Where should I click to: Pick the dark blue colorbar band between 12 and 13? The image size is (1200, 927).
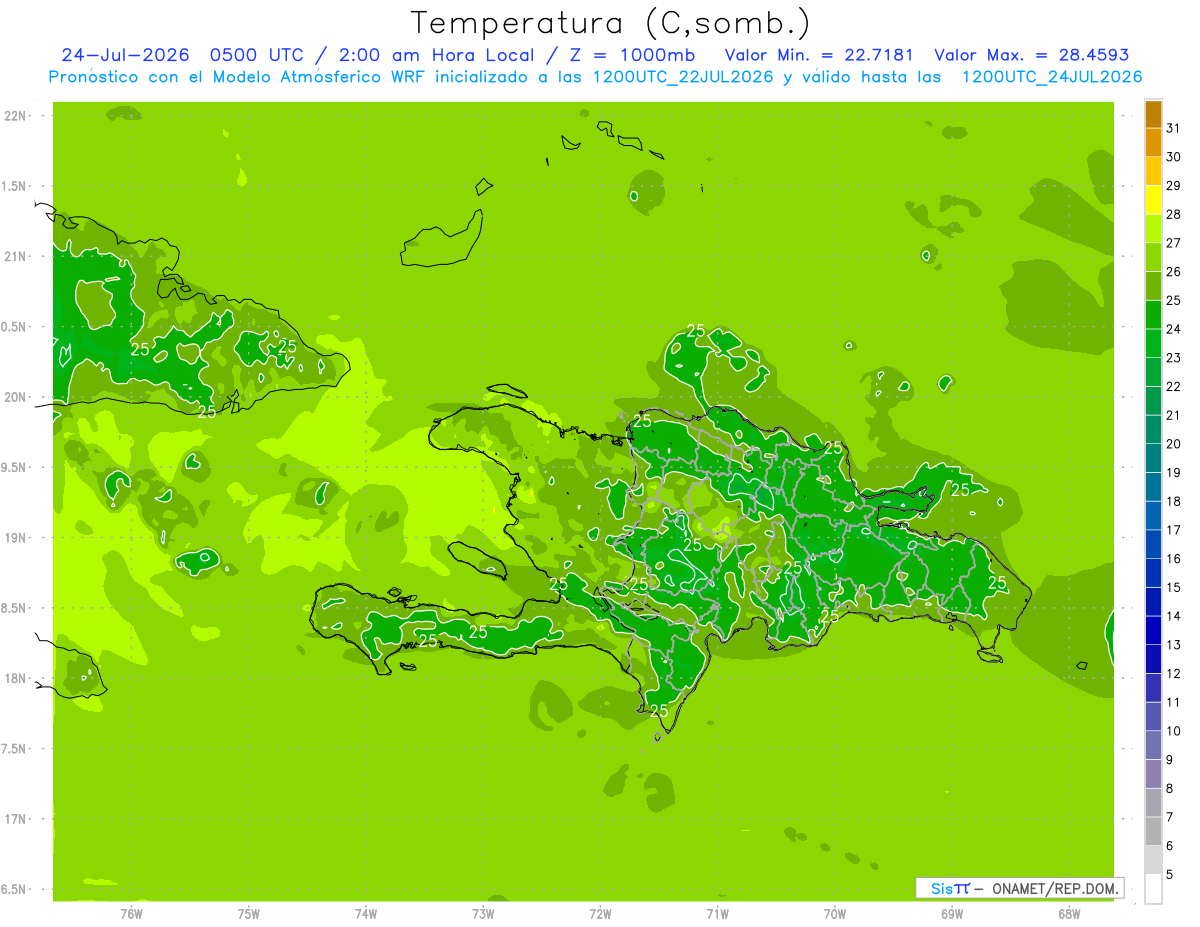(1153, 659)
